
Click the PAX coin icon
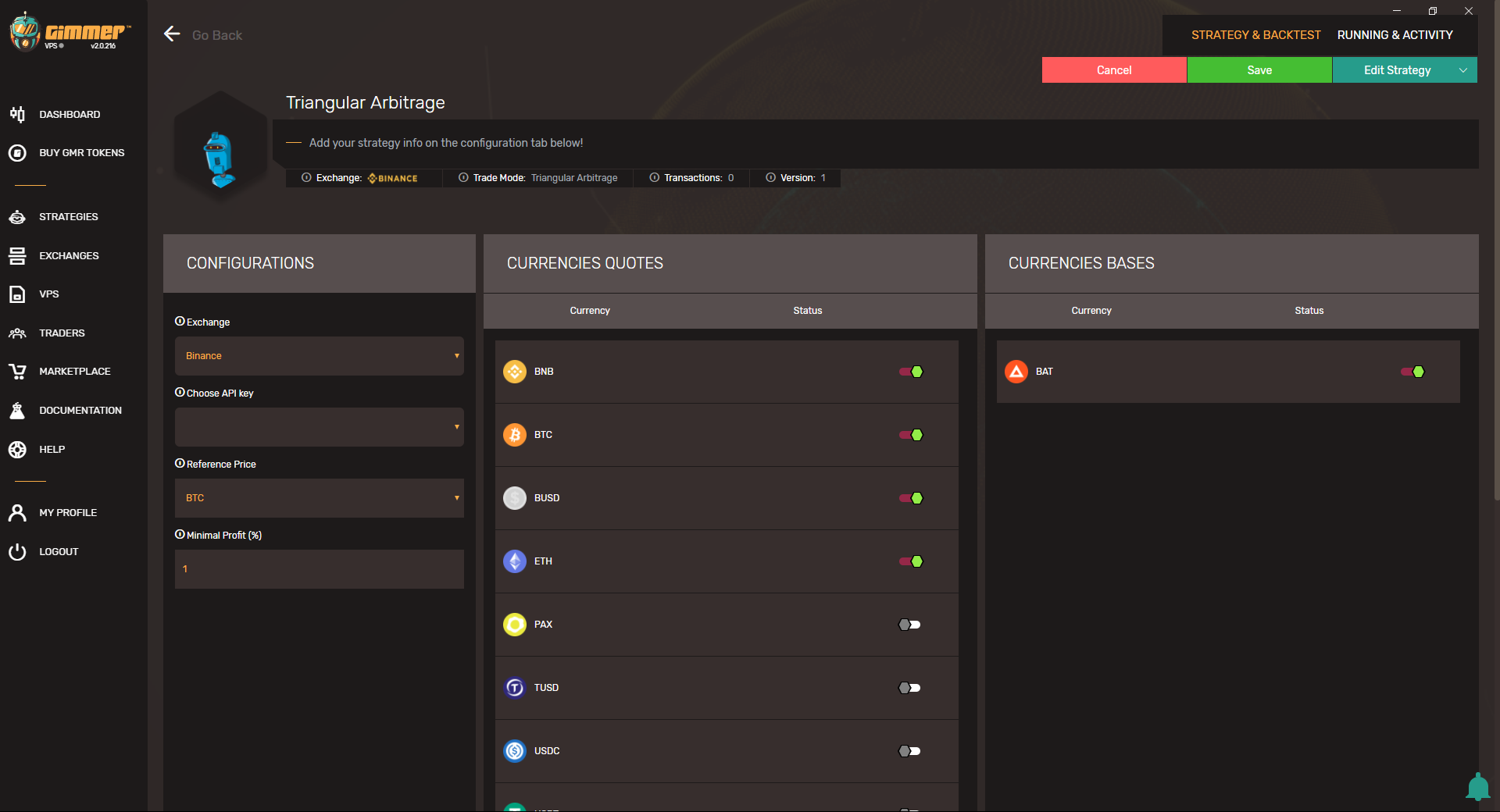pyautogui.click(x=515, y=625)
